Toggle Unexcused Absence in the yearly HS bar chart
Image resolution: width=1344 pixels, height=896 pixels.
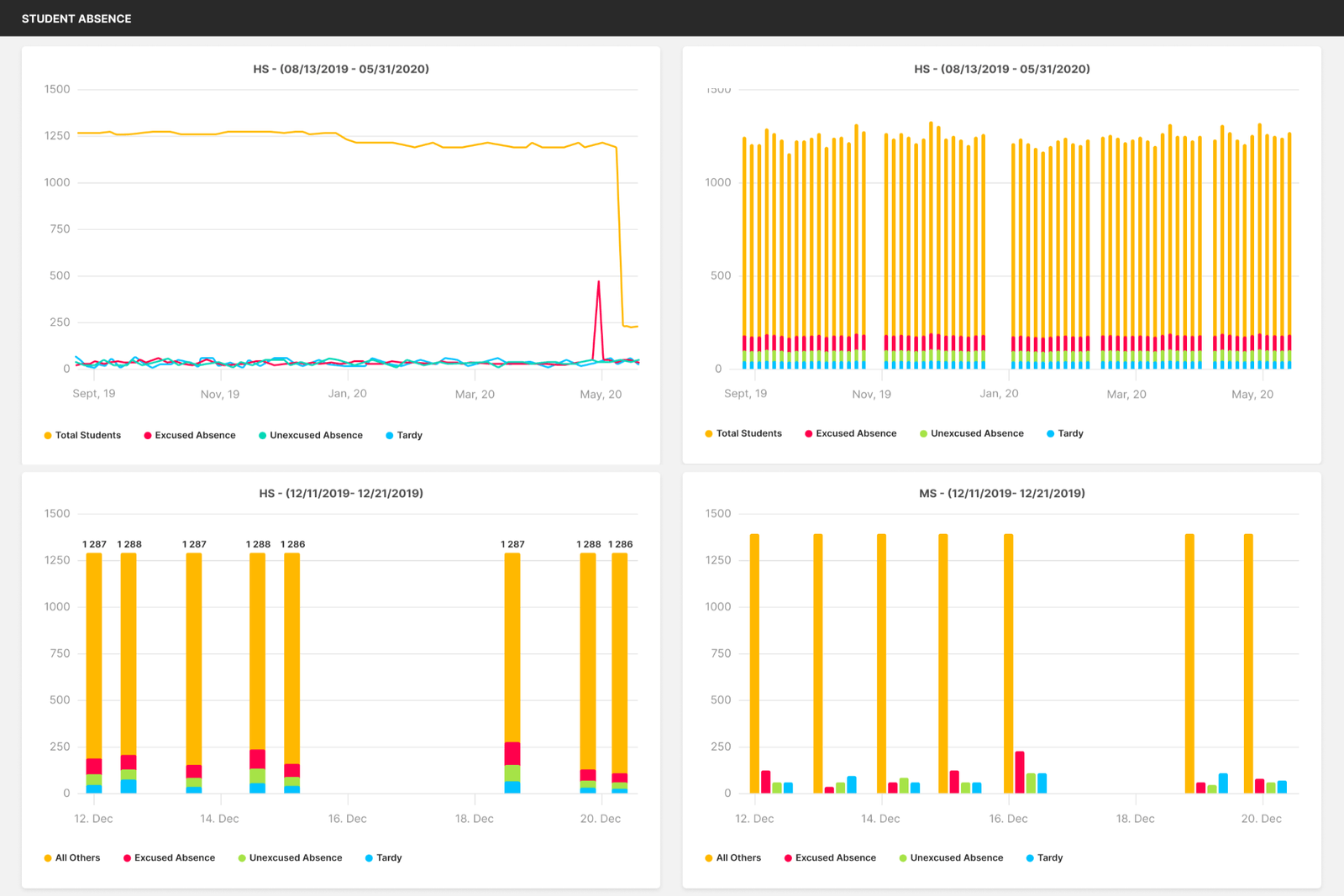(971, 433)
